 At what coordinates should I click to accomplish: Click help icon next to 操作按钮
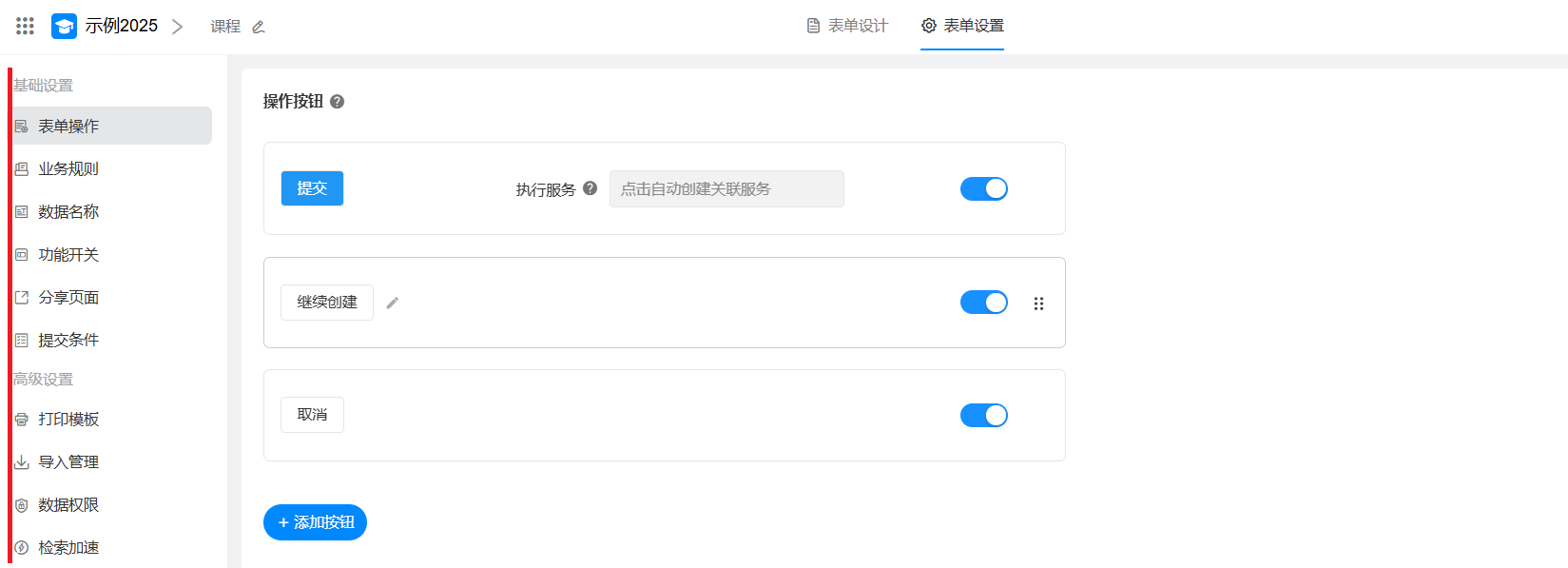337,102
